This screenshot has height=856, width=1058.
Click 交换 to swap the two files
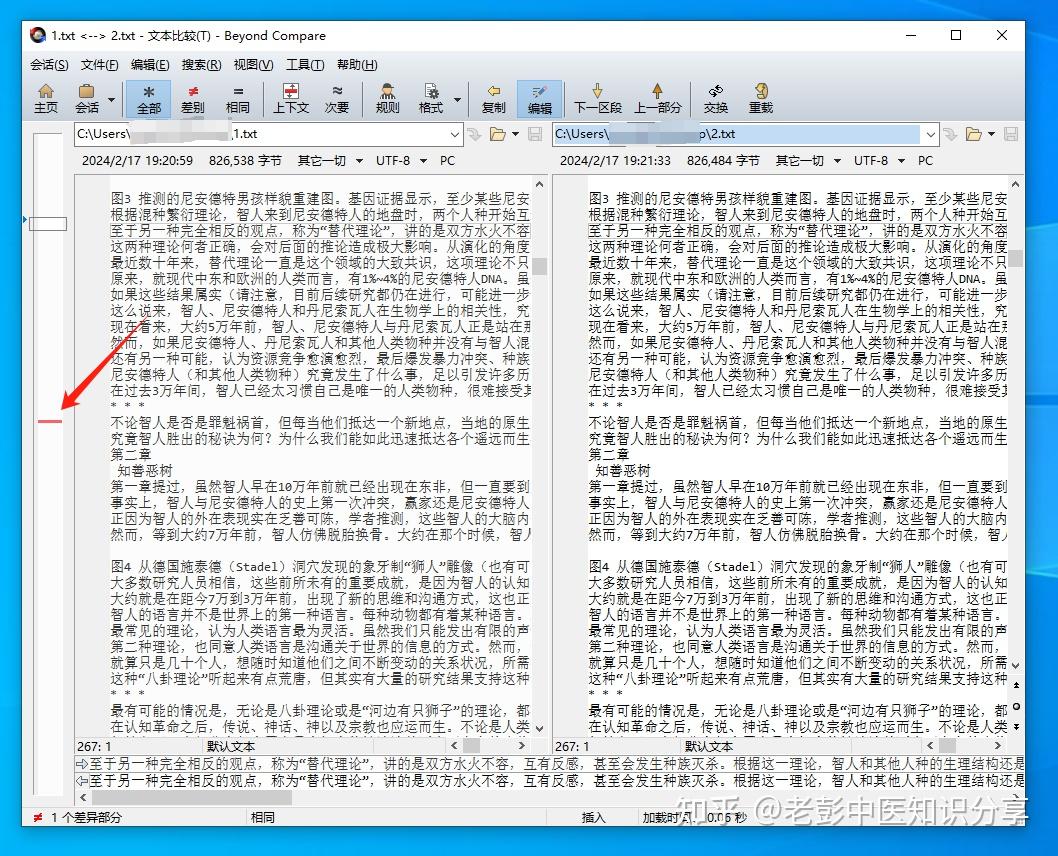click(x=716, y=100)
